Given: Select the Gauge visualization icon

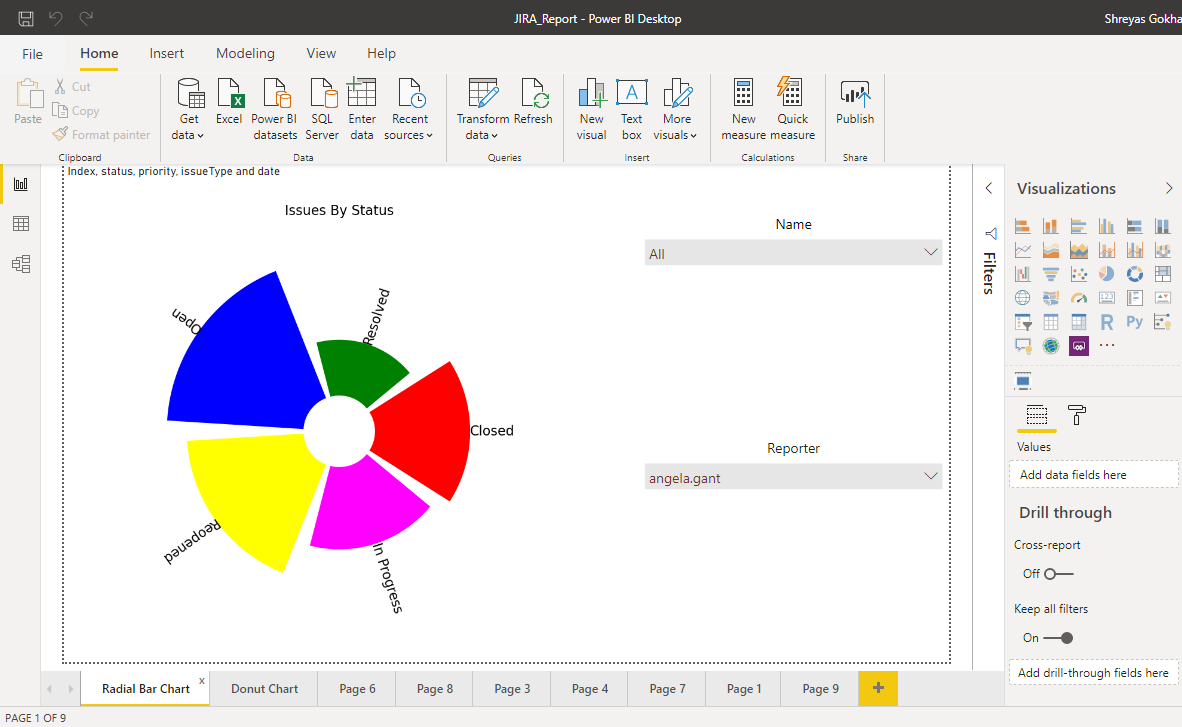Looking at the screenshot, I should (x=1080, y=298).
